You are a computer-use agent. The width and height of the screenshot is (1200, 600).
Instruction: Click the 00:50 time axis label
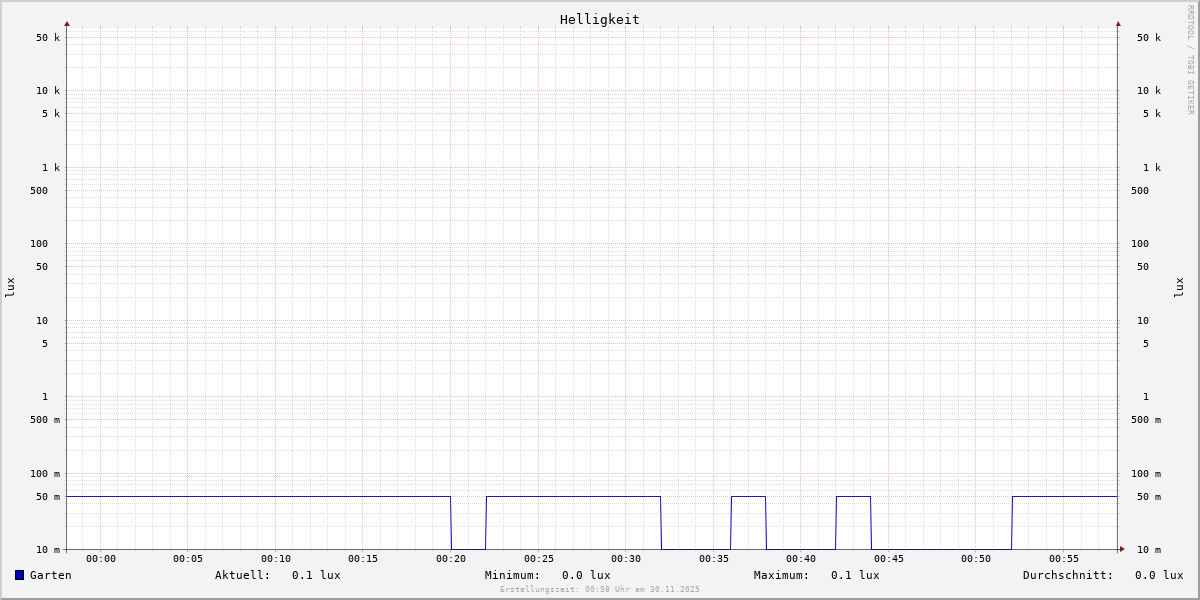pyautogui.click(x=976, y=559)
